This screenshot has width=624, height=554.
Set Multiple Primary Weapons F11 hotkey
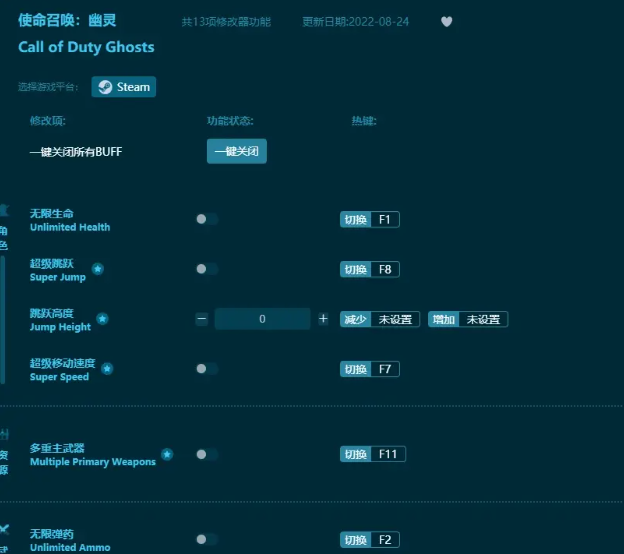[372, 454]
